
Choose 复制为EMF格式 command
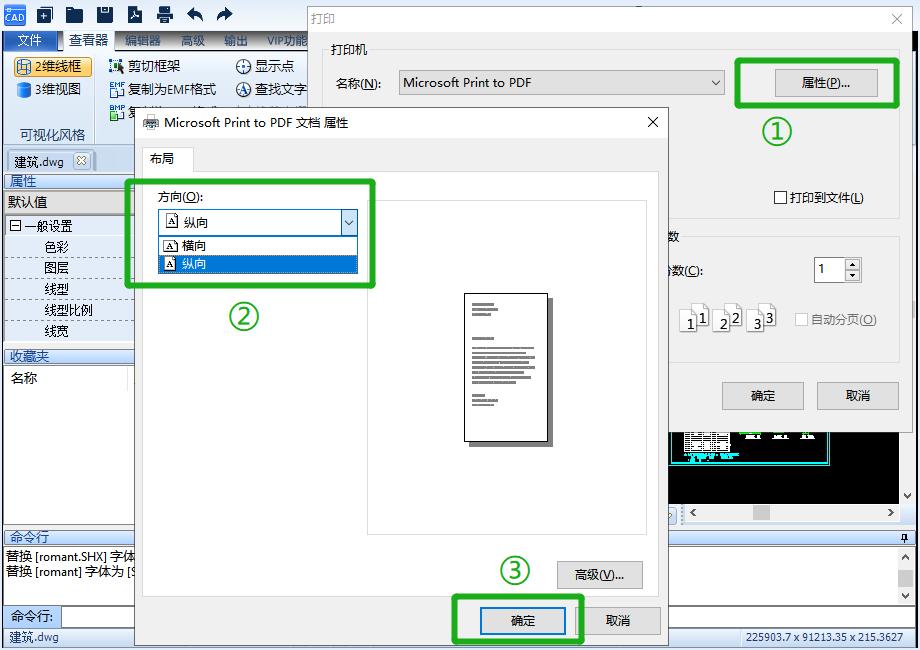(163, 89)
